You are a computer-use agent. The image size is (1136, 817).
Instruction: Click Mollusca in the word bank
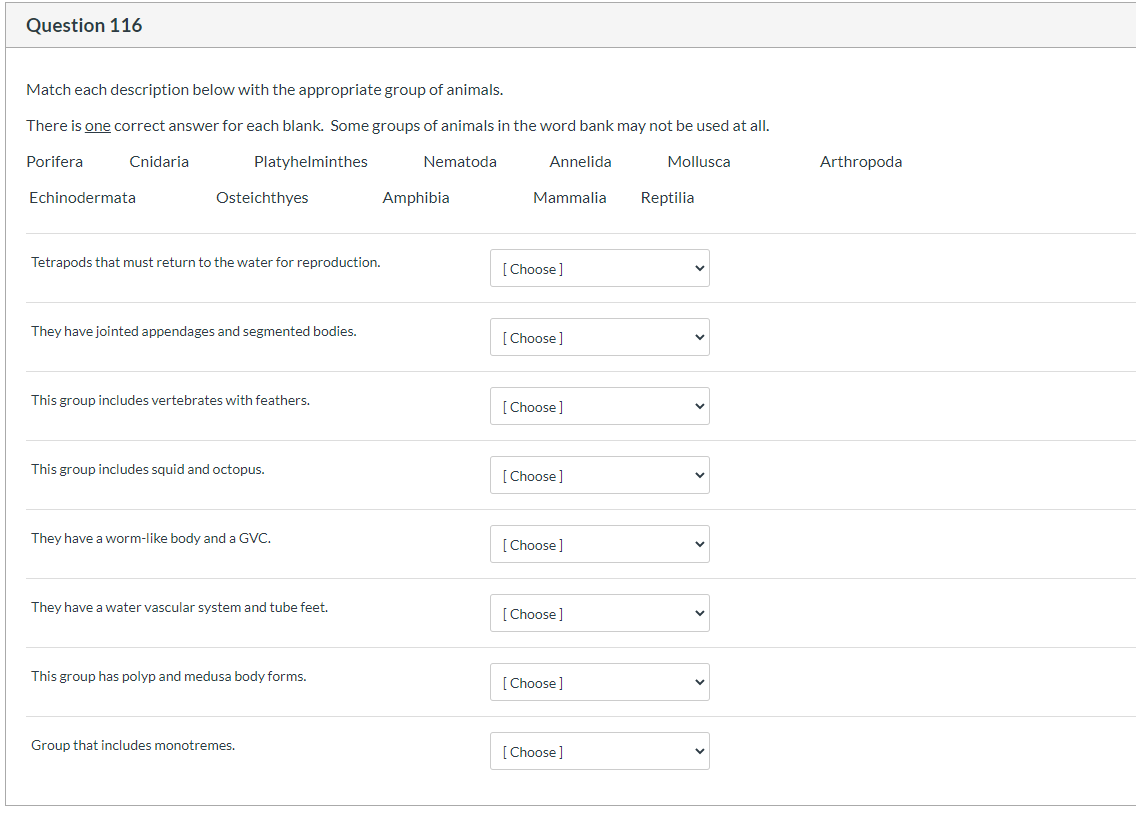pyautogui.click(x=699, y=162)
